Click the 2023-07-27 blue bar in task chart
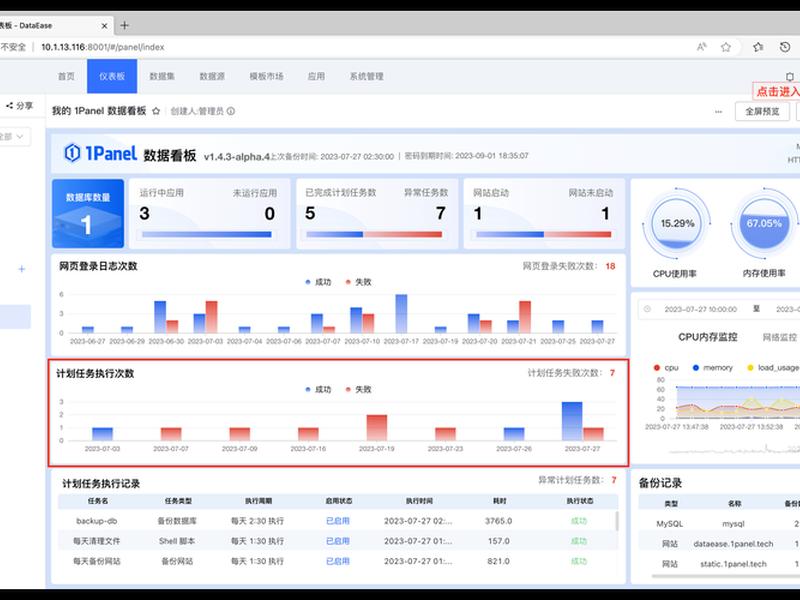 coord(572,421)
